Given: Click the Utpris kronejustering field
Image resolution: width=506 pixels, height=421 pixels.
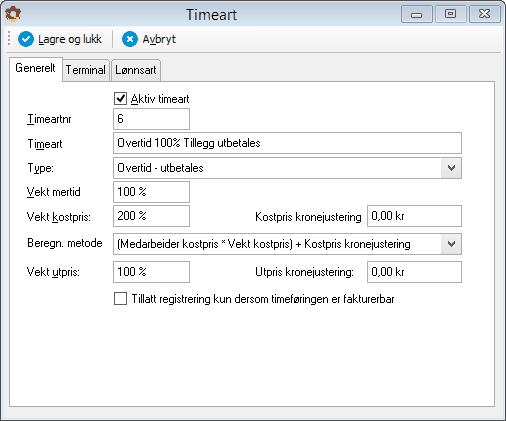Looking at the screenshot, I should 414,272.
